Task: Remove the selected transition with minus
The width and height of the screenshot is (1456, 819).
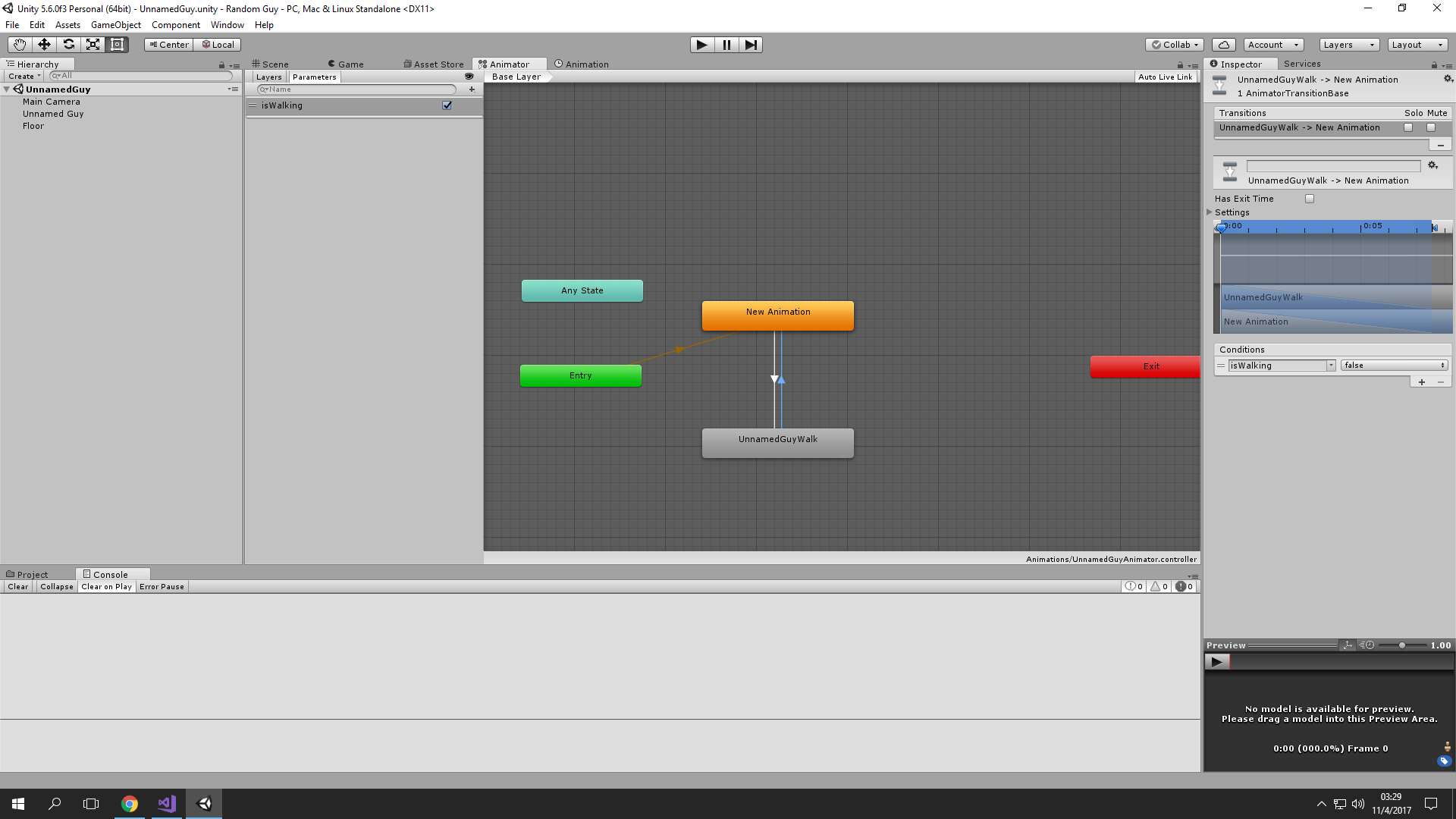Action: 1440,145
